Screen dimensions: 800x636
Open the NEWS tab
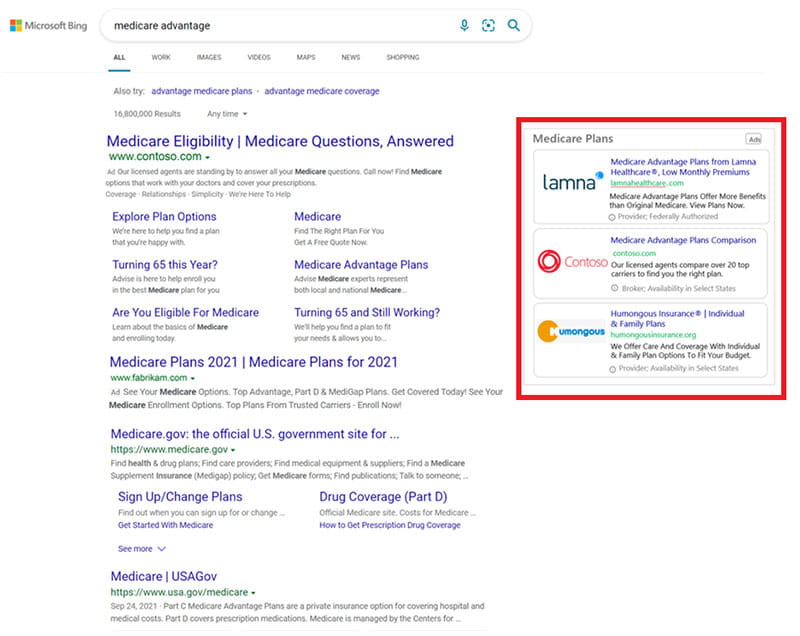350,58
